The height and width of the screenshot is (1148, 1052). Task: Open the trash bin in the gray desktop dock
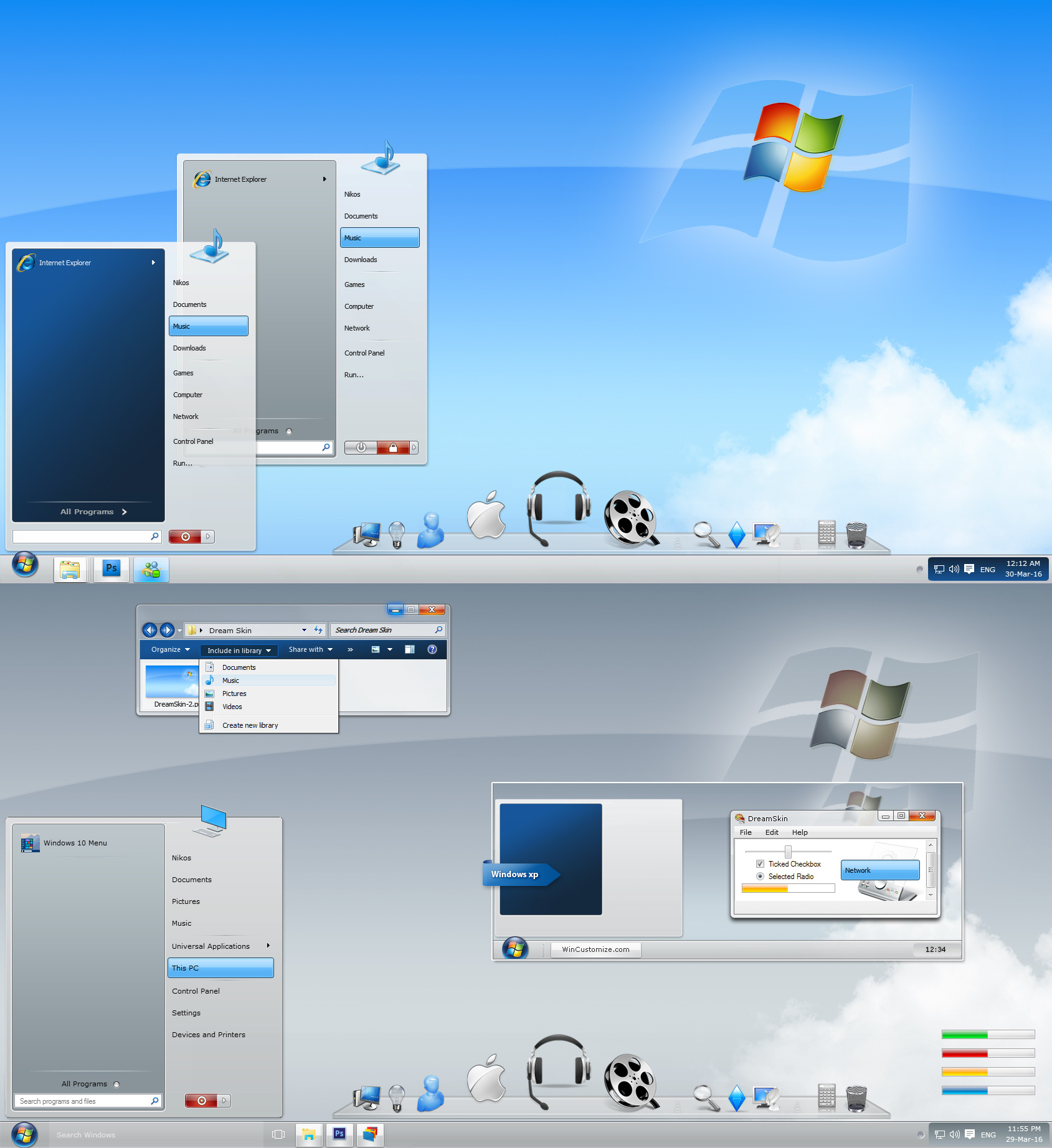click(x=856, y=1098)
